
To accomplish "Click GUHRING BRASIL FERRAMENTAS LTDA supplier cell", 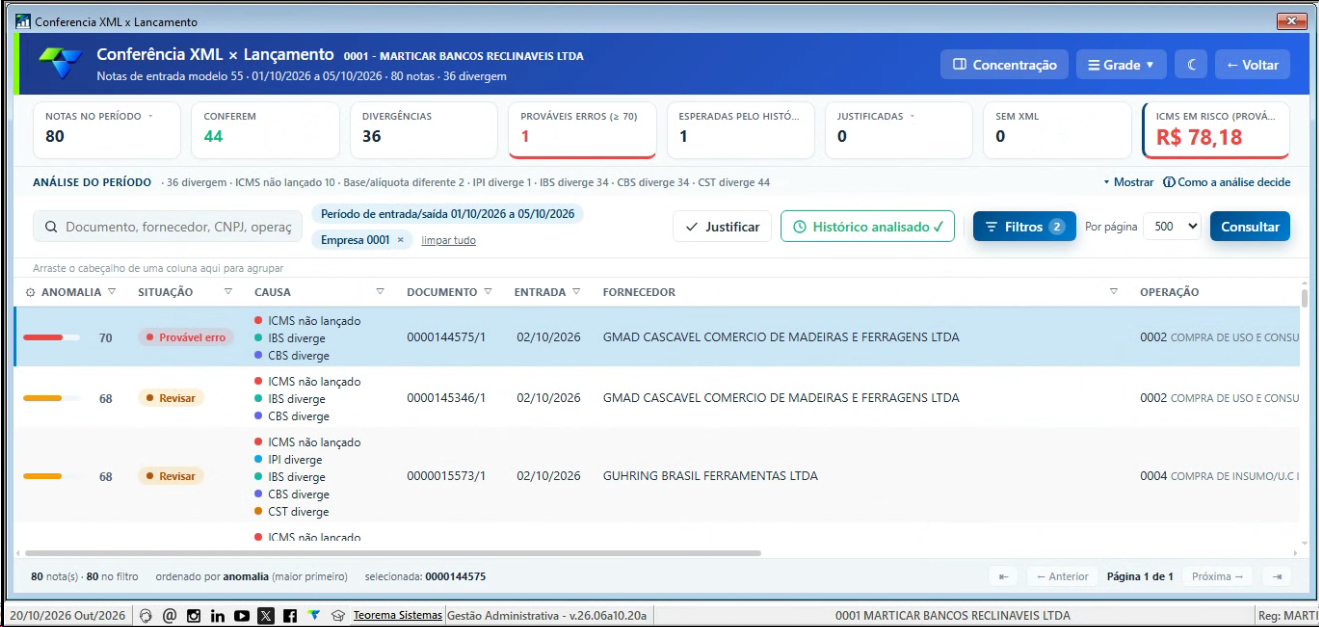I will [710, 476].
